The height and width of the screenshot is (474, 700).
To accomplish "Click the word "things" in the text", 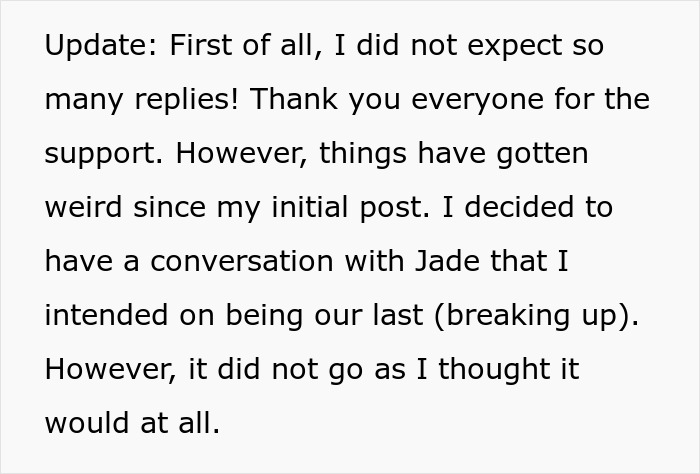I will point(376,155).
